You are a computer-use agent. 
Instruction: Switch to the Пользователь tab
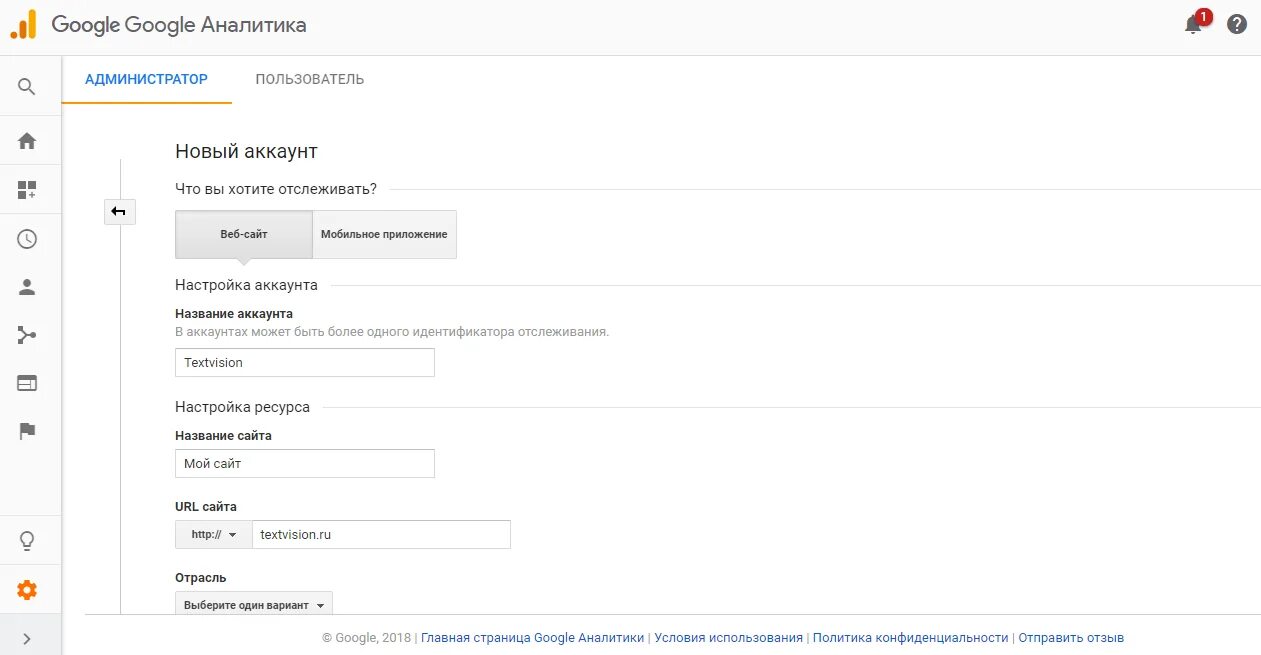[310, 79]
